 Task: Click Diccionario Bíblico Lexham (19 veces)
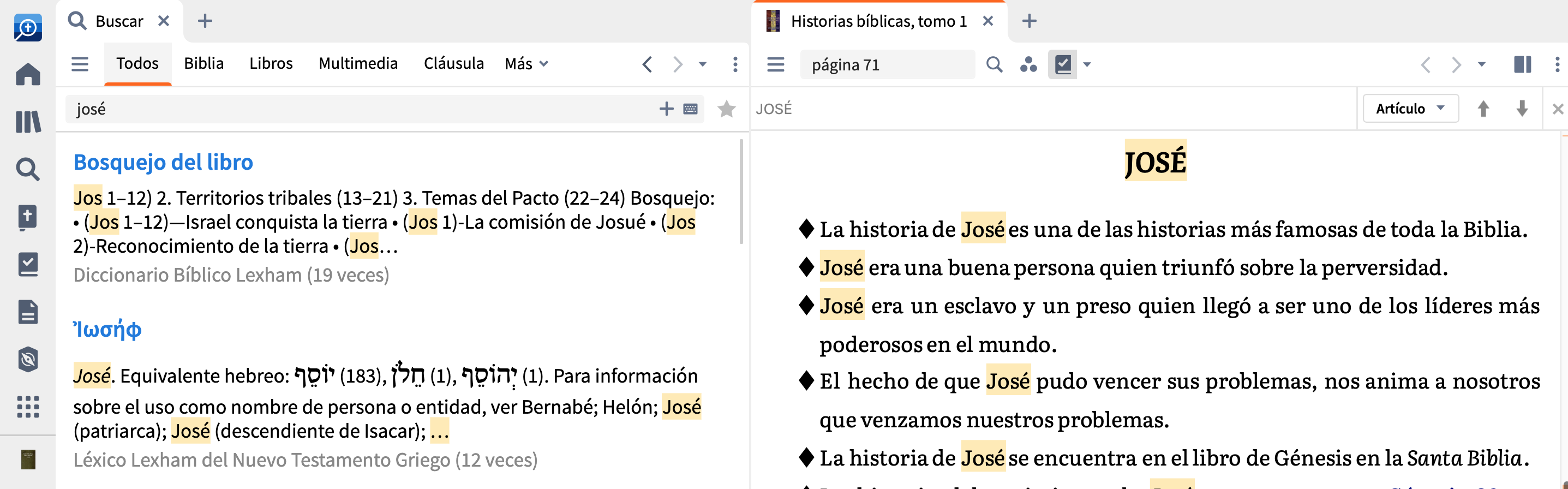tap(231, 275)
